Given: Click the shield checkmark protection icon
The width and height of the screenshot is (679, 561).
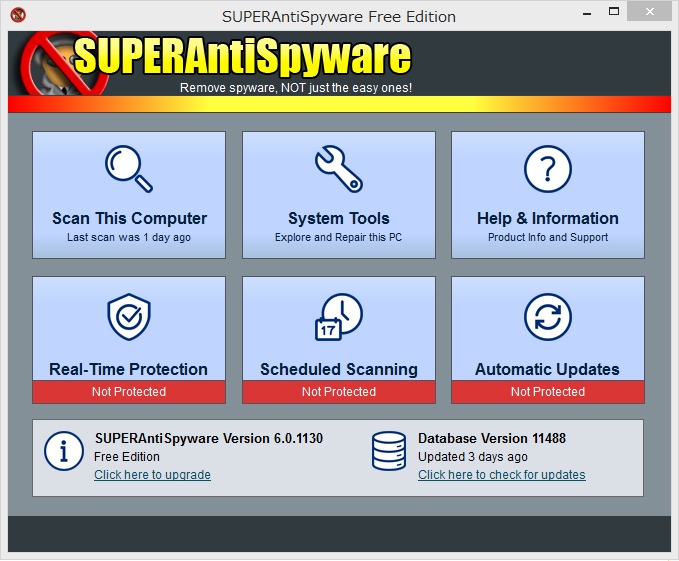Looking at the screenshot, I should pyautogui.click(x=129, y=317).
